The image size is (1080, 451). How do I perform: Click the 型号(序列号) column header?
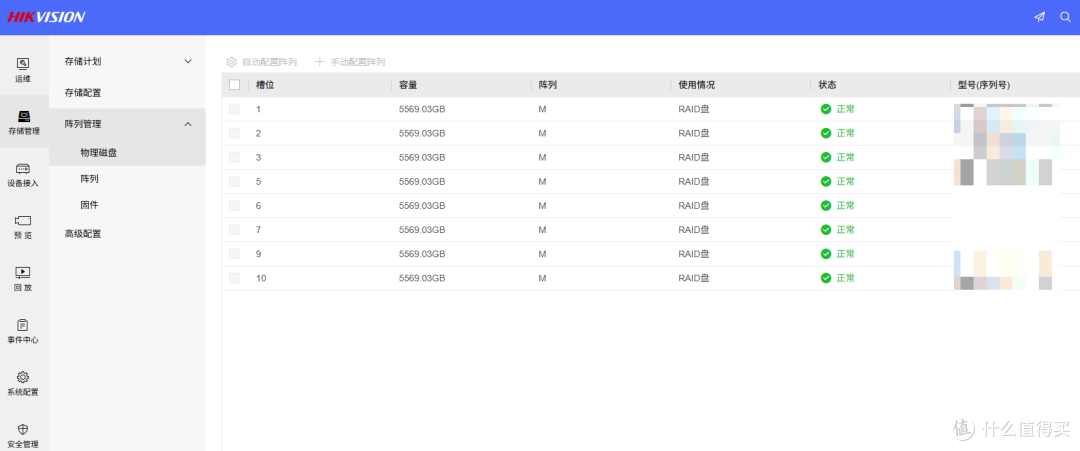[x=984, y=85]
